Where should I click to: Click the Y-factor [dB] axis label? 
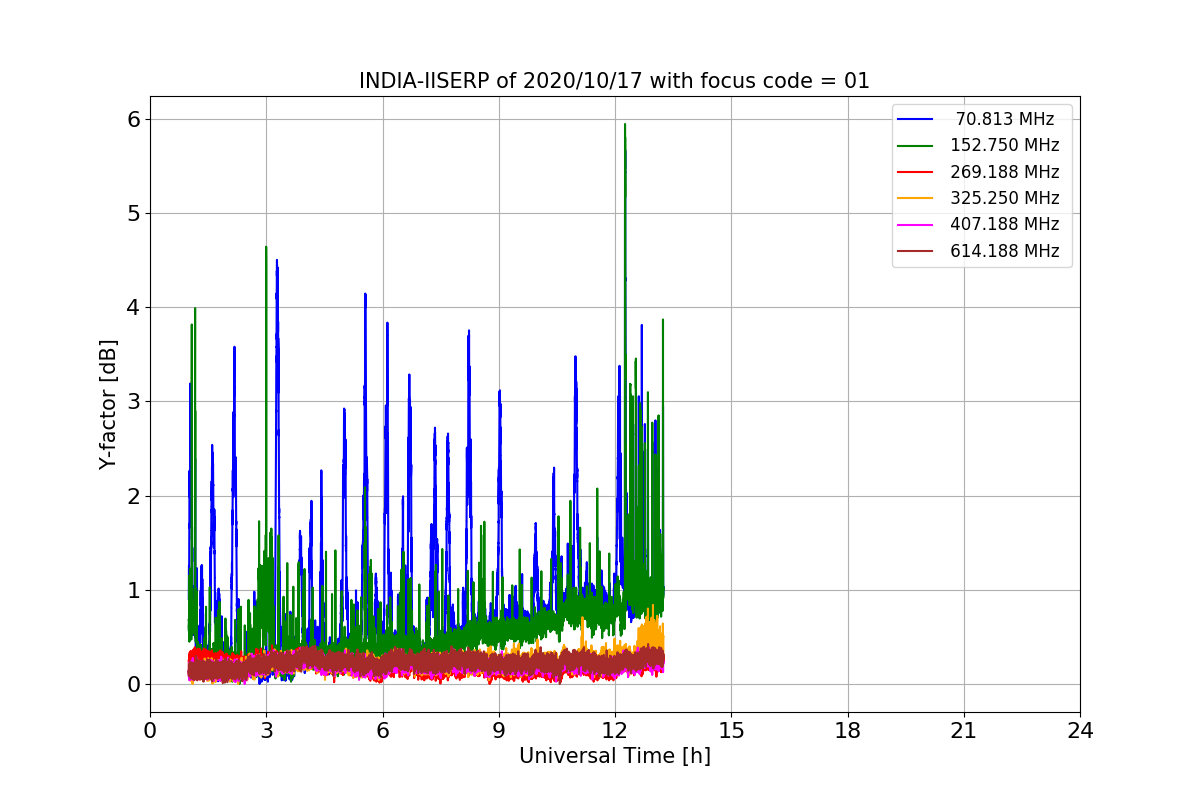tap(108, 405)
